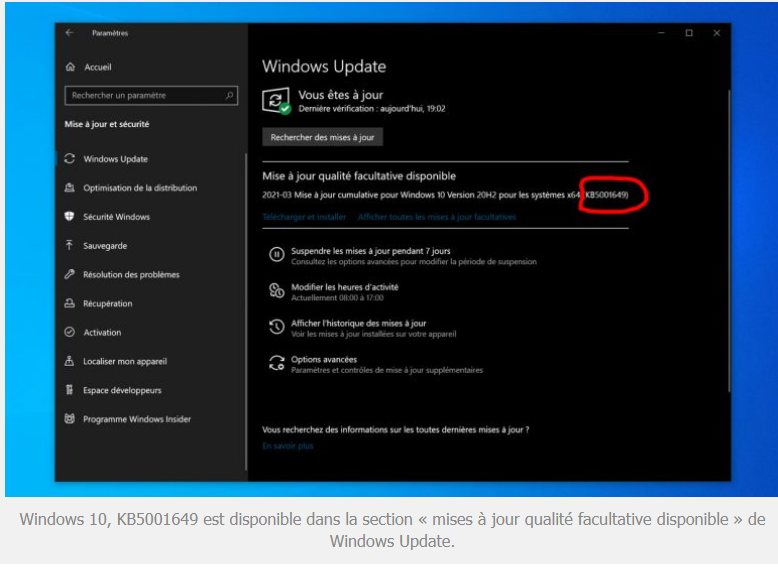Open the Activation settings page
The width and height of the screenshot is (778, 567).
click(102, 333)
